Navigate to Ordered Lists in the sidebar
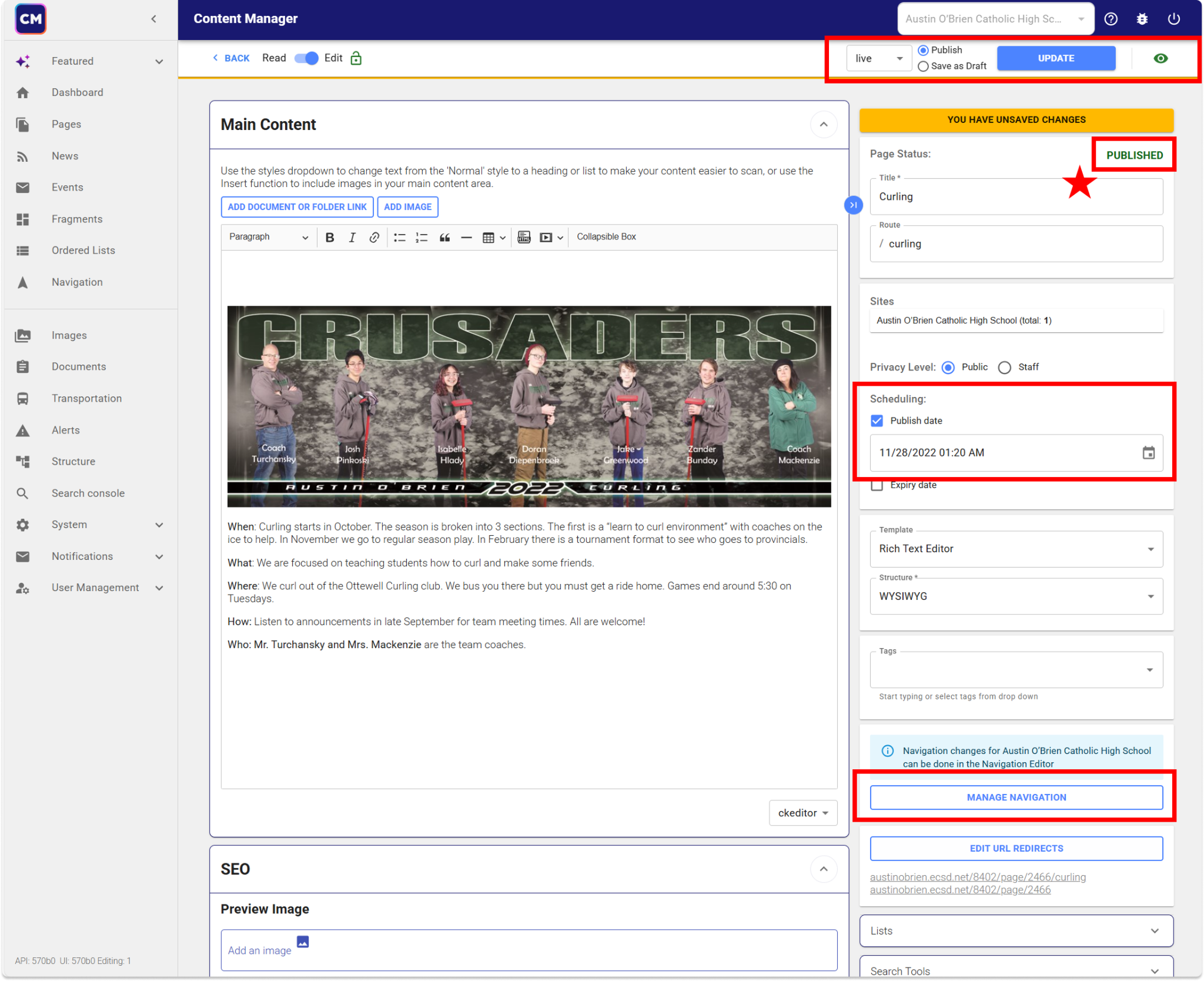1204x981 pixels. (83, 250)
